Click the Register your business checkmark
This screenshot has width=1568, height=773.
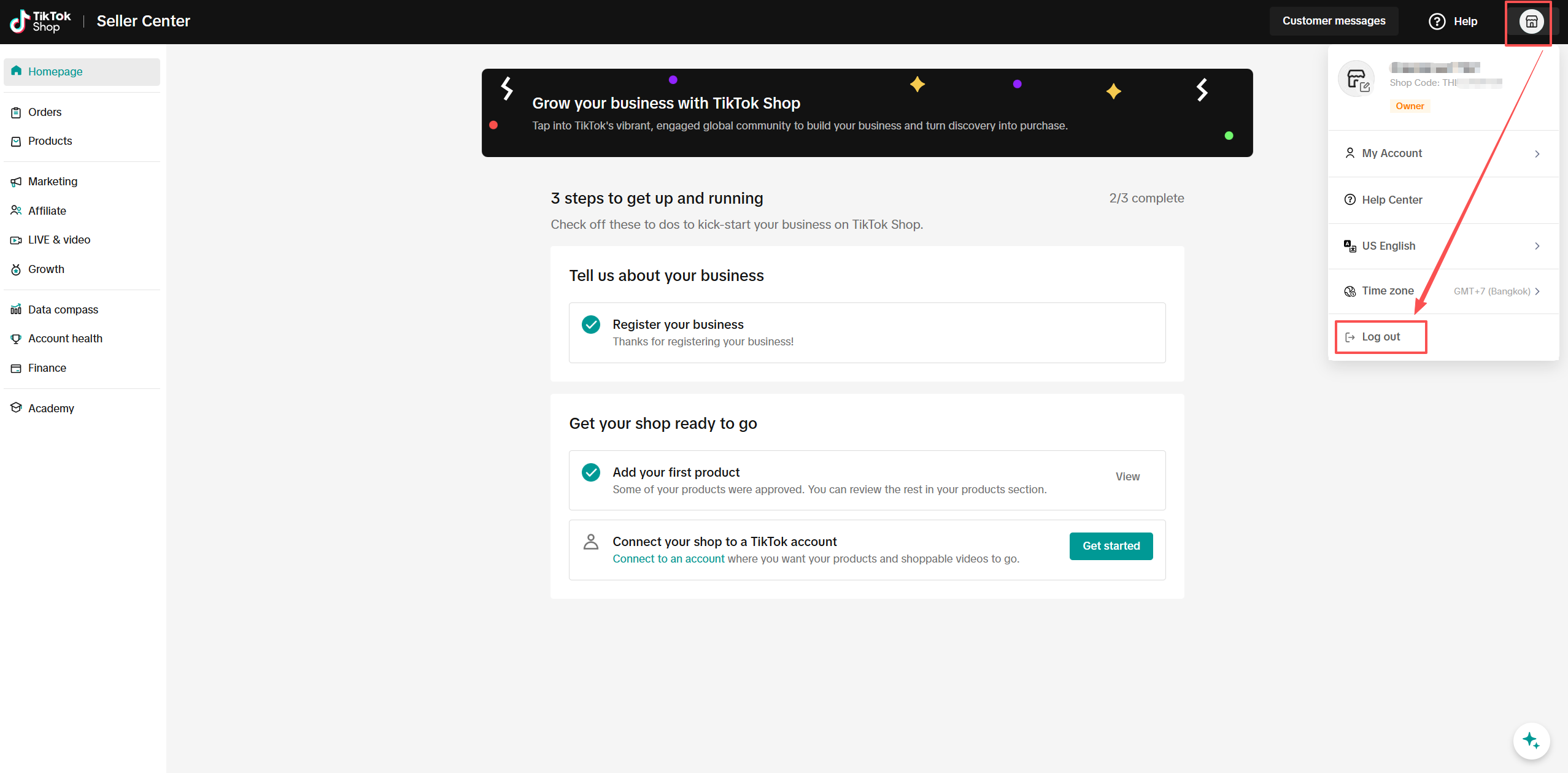click(x=590, y=325)
